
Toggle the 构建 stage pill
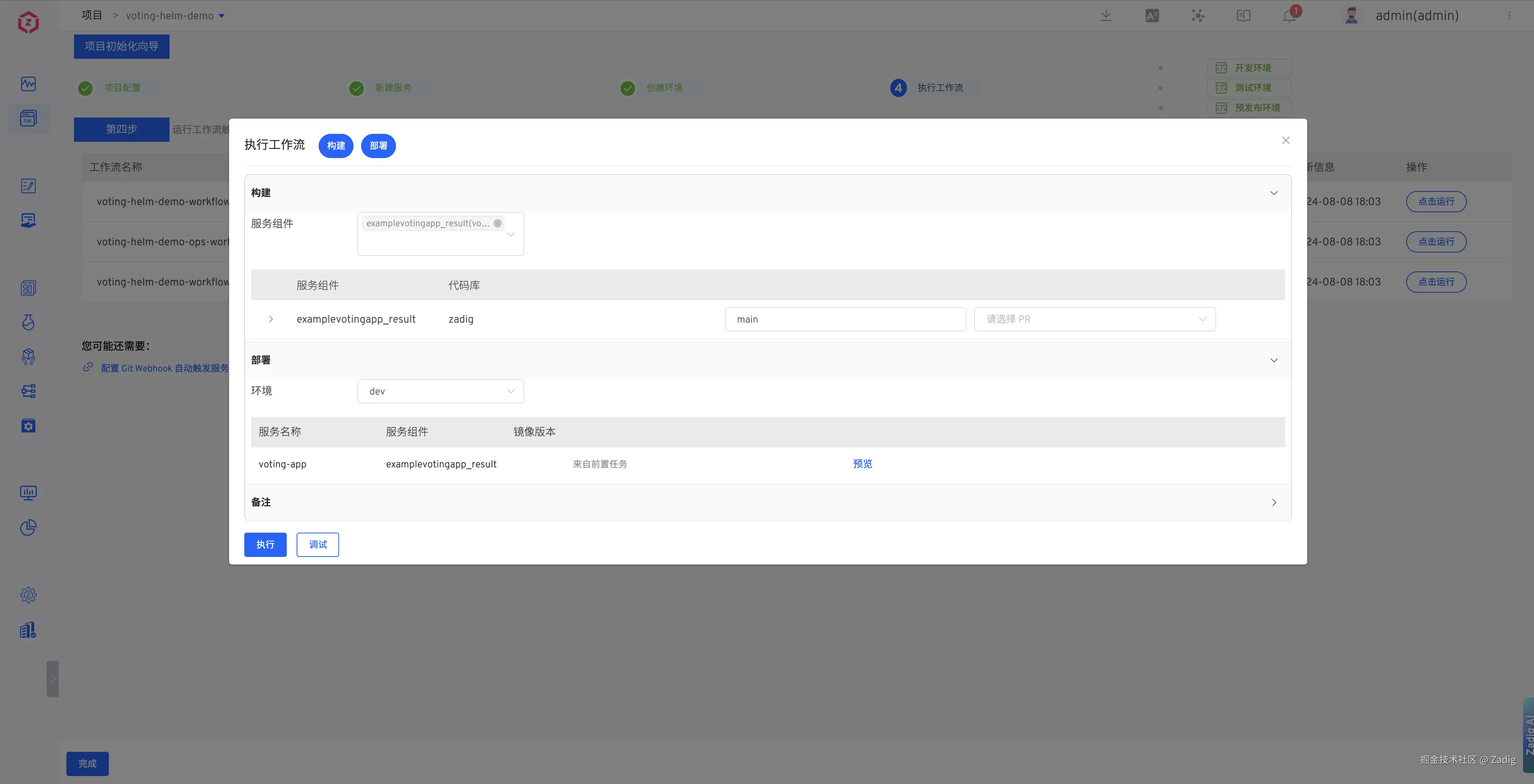coord(336,146)
